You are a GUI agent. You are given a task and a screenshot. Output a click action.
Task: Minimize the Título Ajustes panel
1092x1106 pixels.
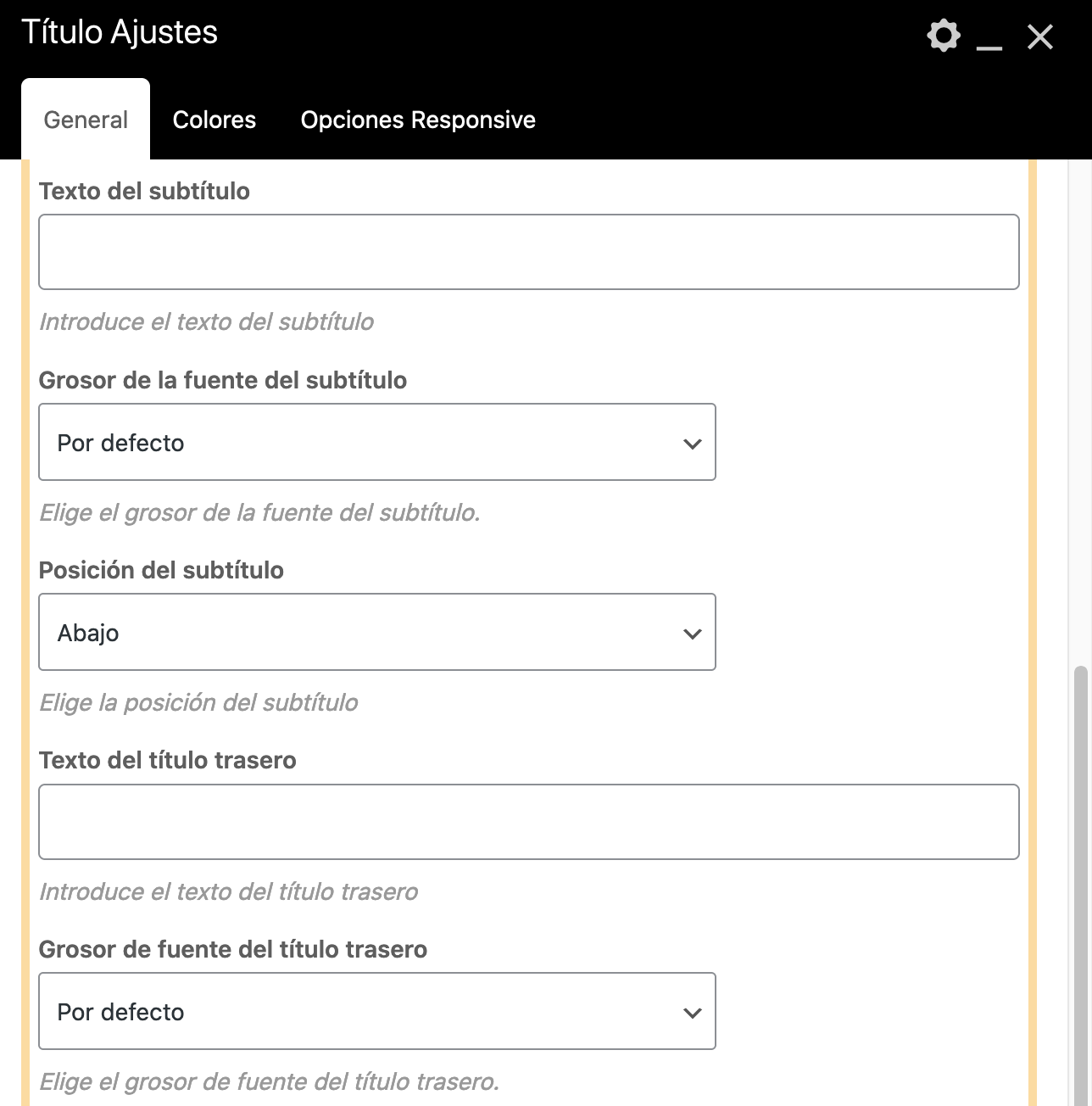989,39
